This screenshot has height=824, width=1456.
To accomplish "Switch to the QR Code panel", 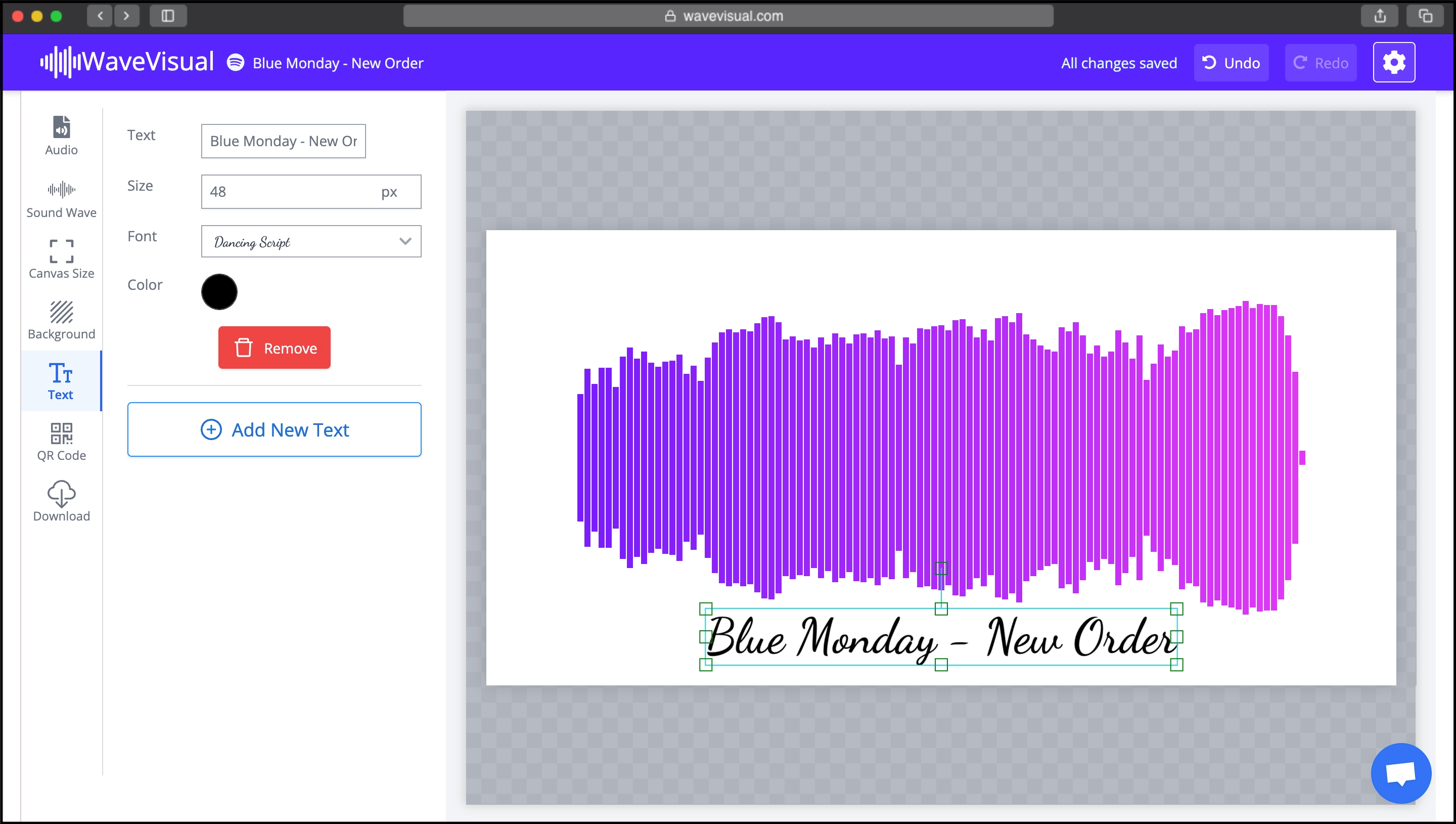I will (x=61, y=440).
